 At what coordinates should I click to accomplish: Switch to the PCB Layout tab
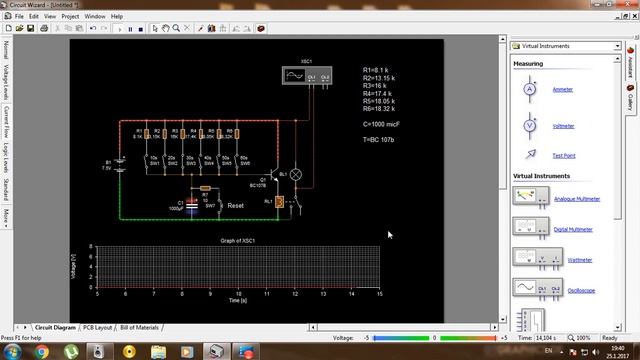pos(98,327)
